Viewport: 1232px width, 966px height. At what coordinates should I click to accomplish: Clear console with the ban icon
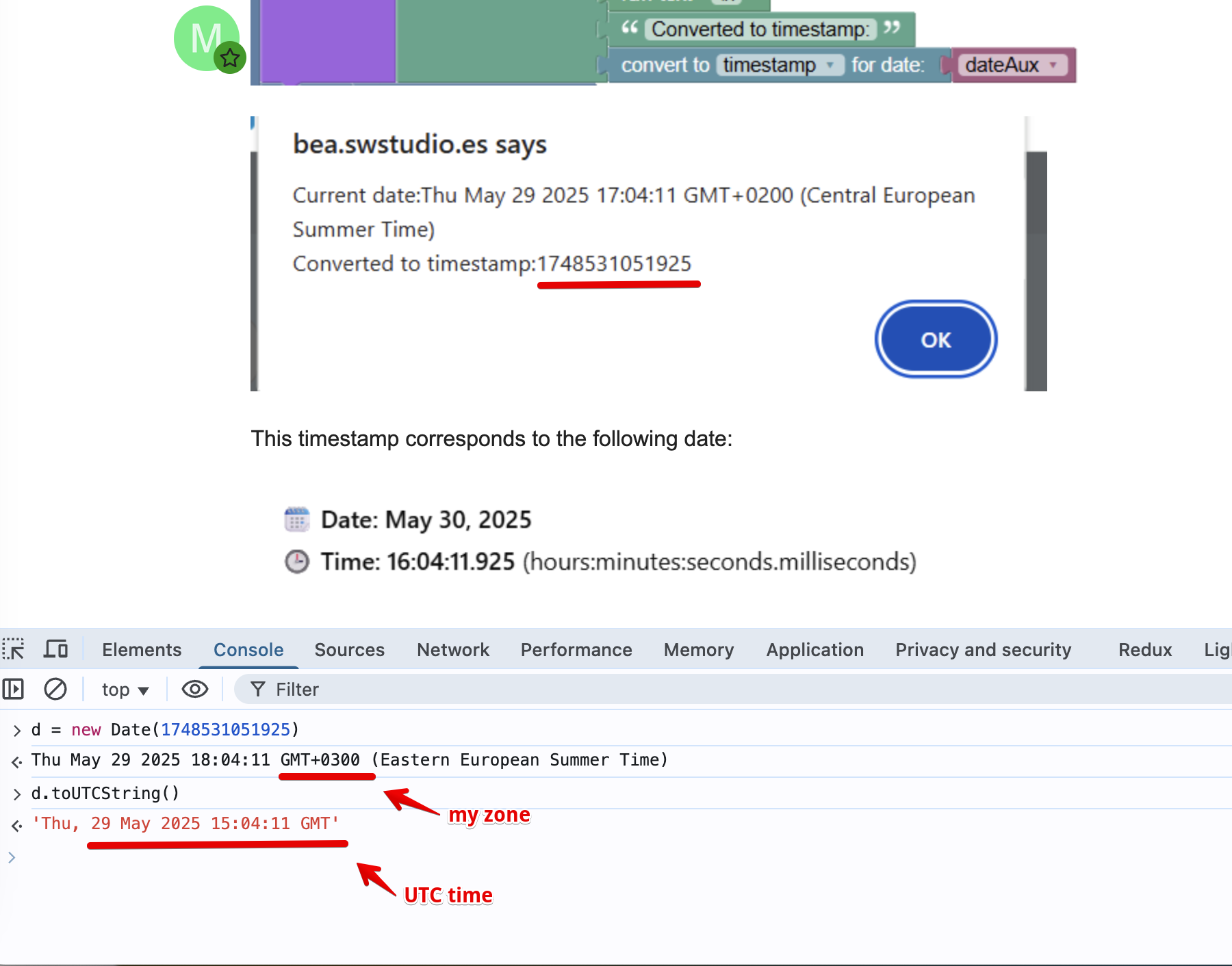pos(55,689)
